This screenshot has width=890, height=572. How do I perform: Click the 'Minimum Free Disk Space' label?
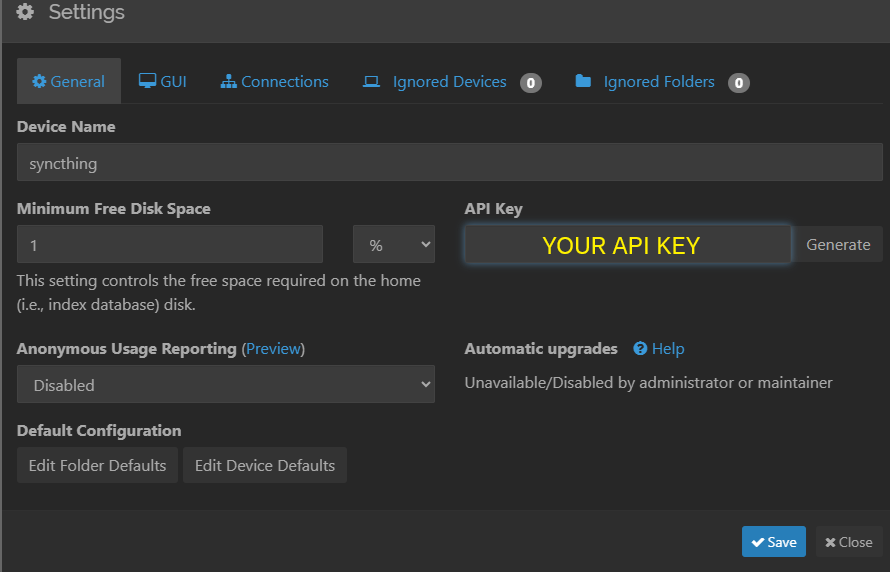114,209
